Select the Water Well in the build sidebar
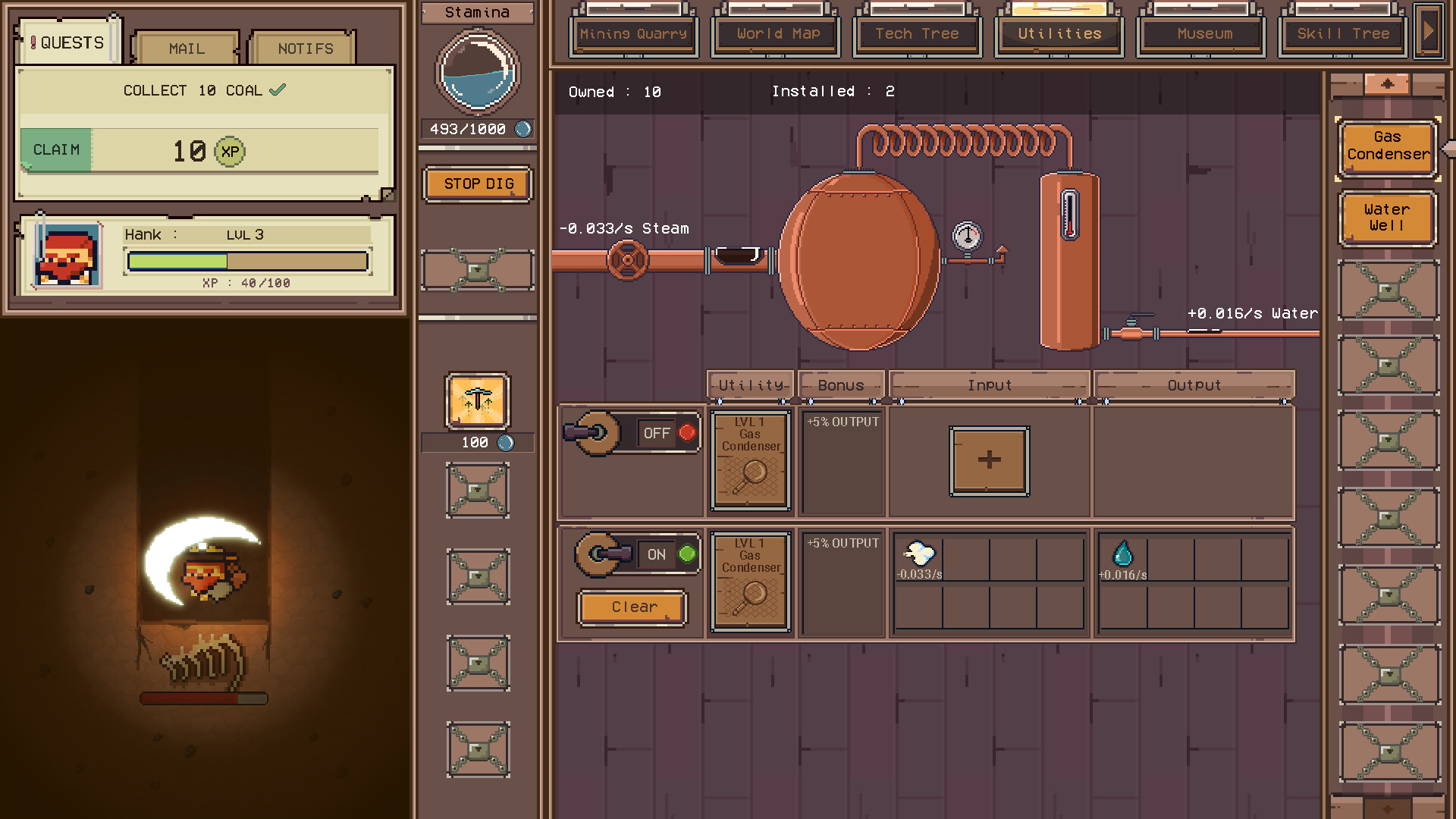Image resolution: width=1456 pixels, height=819 pixels. click(1387, 218)
